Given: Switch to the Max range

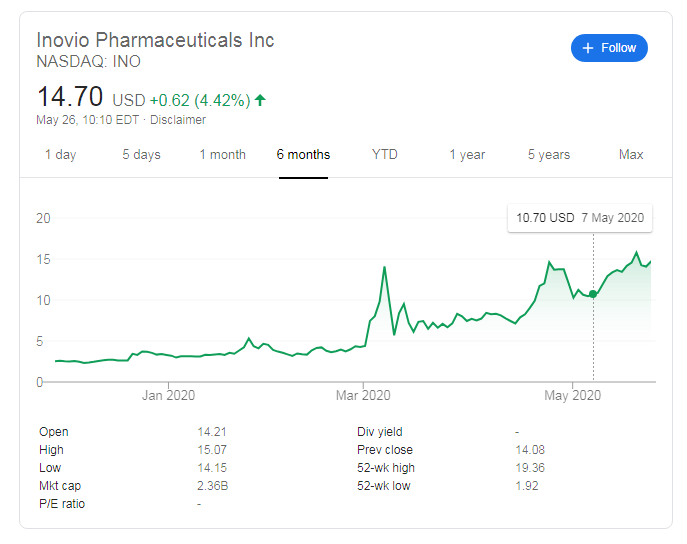Looking at the screenshot, I should point(631,154).
